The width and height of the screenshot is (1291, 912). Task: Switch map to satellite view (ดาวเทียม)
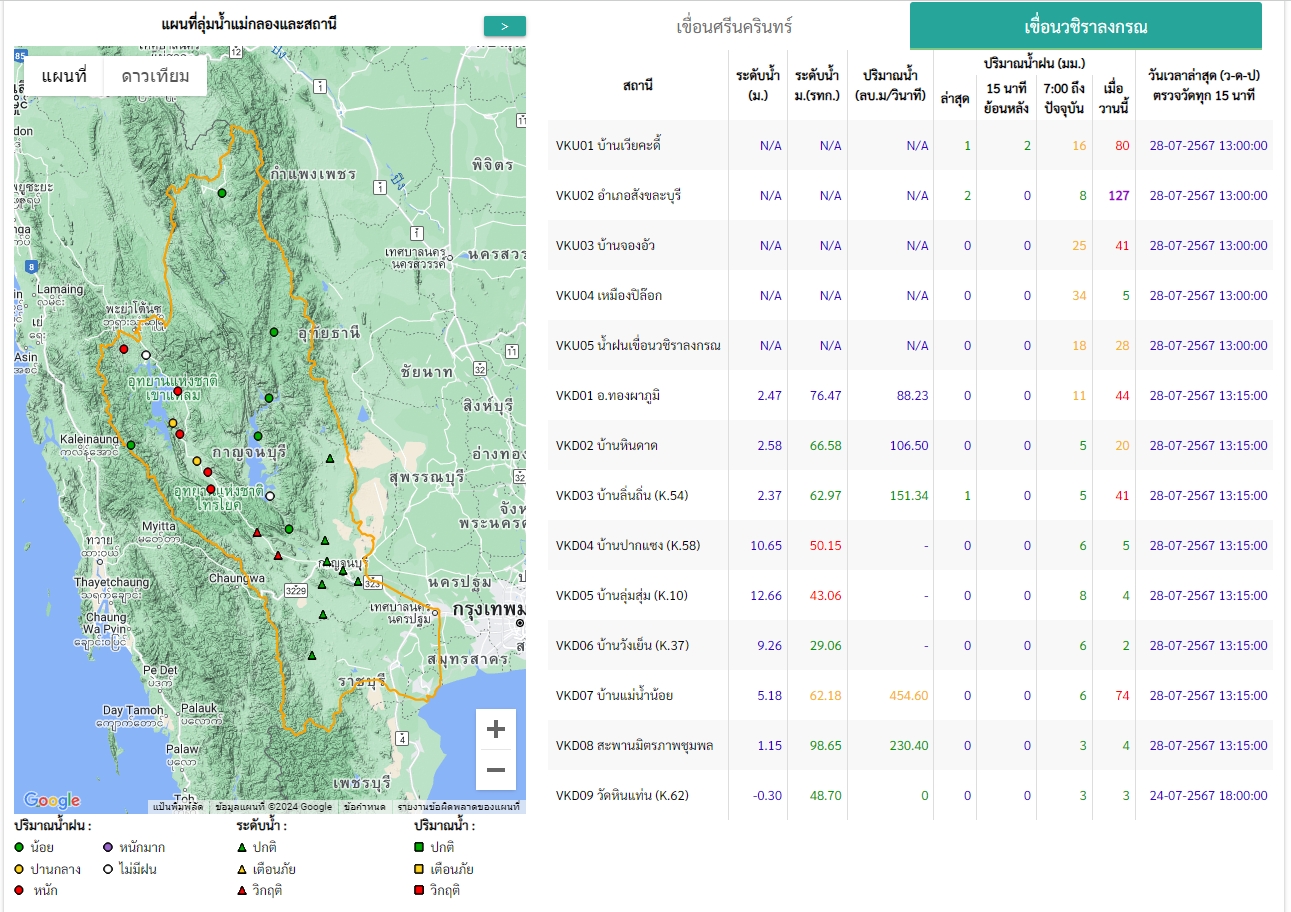tap(155, 76)
